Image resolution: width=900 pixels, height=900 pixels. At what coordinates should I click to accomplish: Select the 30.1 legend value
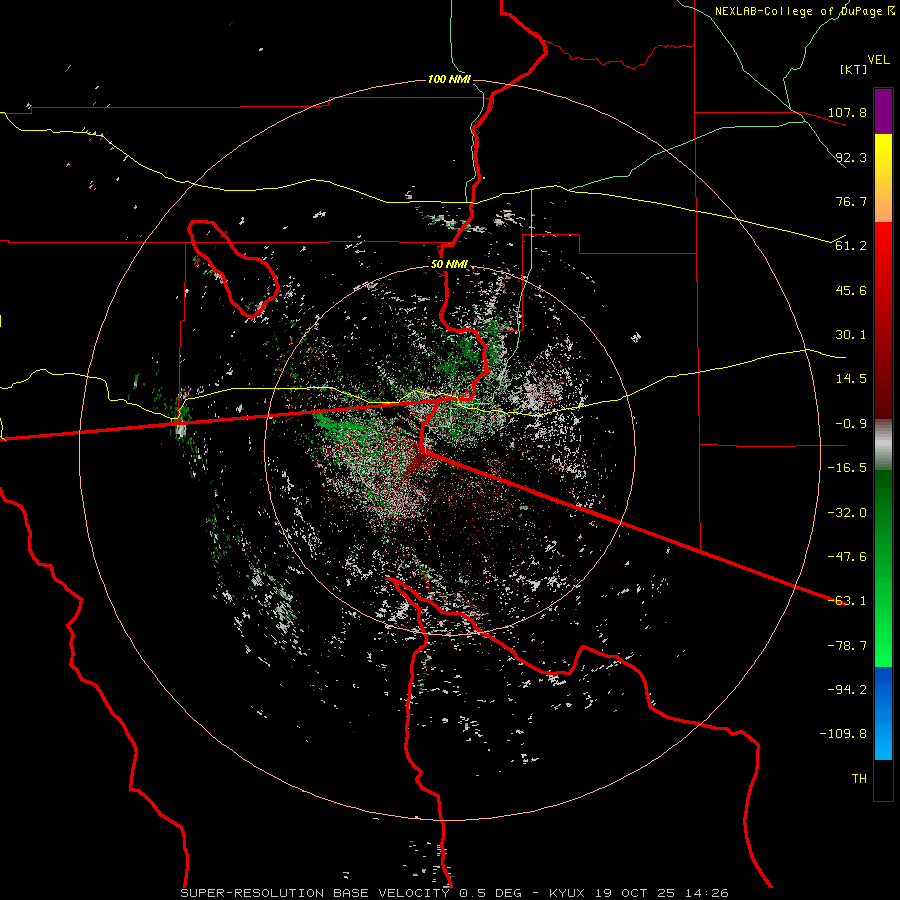point(851,335)
